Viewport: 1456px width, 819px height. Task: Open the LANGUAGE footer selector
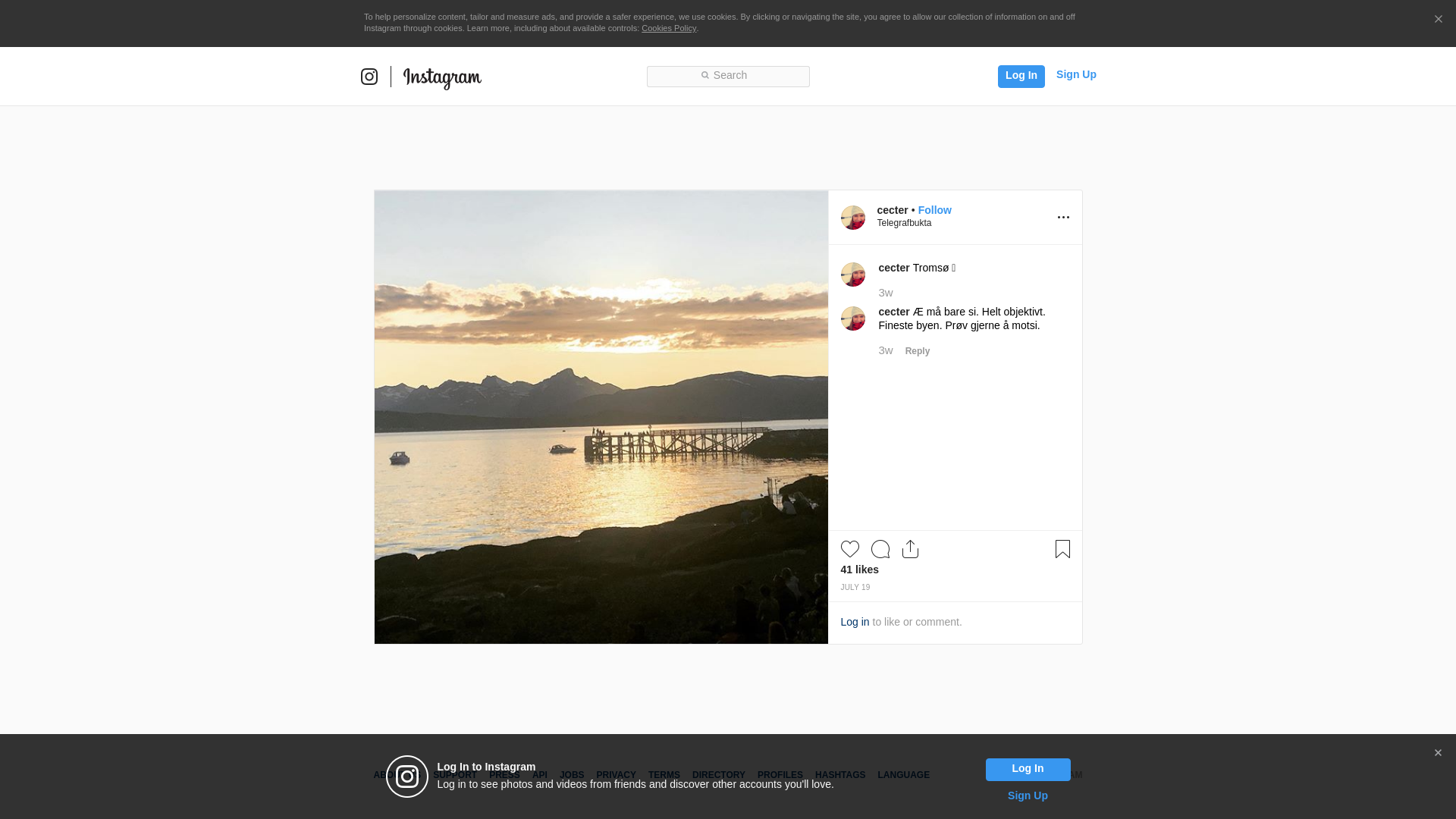903,775
